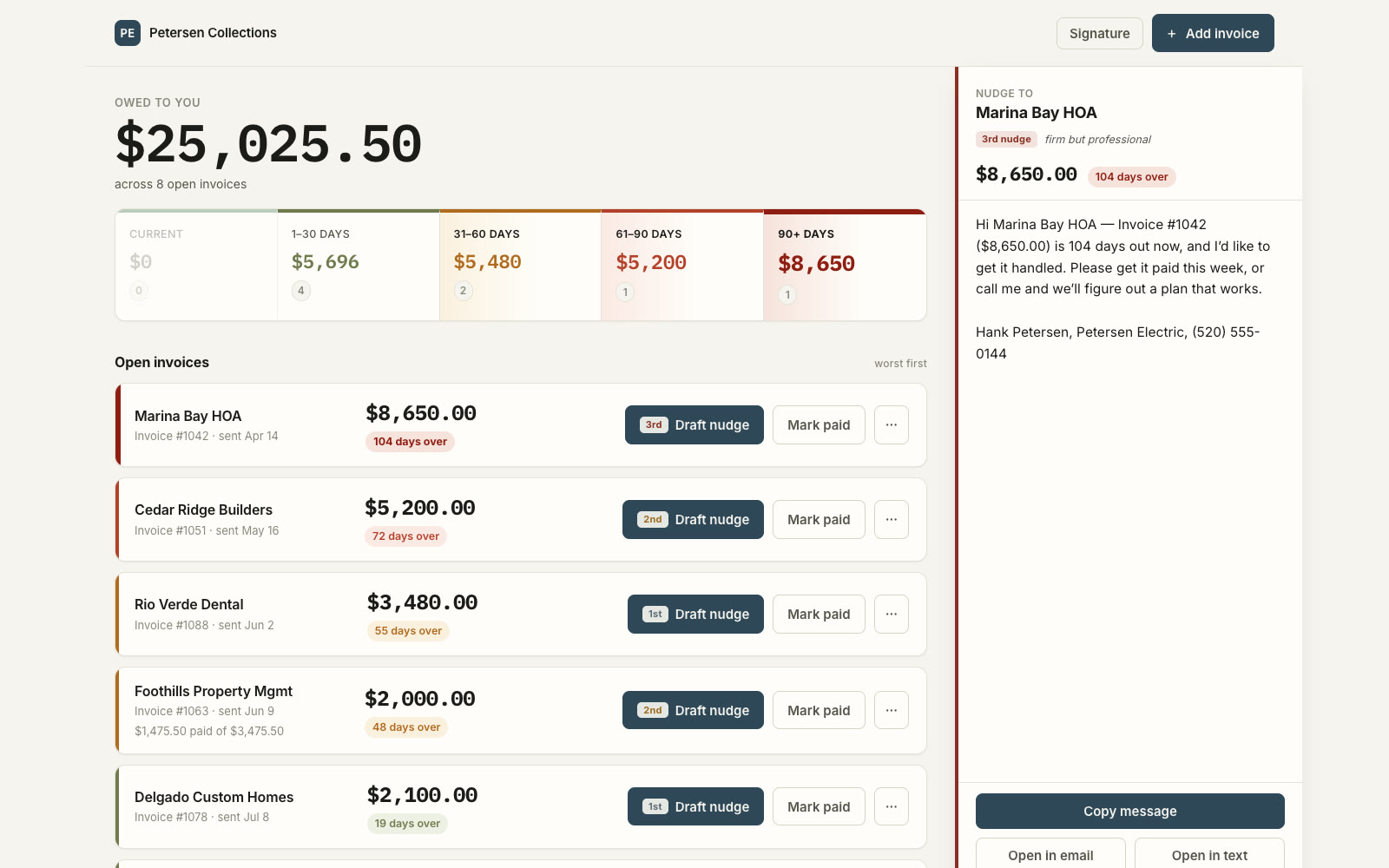1389x868 pixels.
Task: Copy the nudge message
Action: 1130,812
